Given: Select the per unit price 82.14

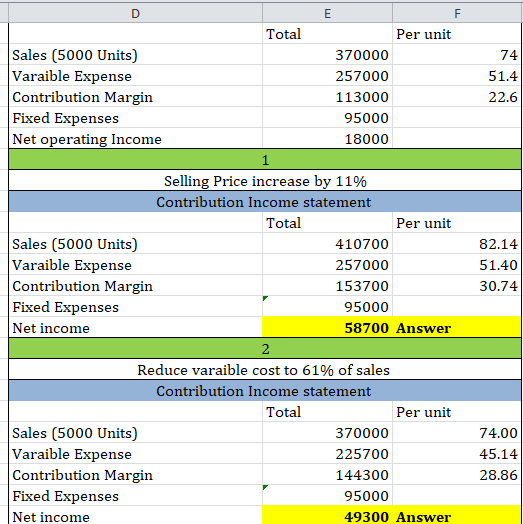Looking at the screenshot, I should (x=457, y=244).
